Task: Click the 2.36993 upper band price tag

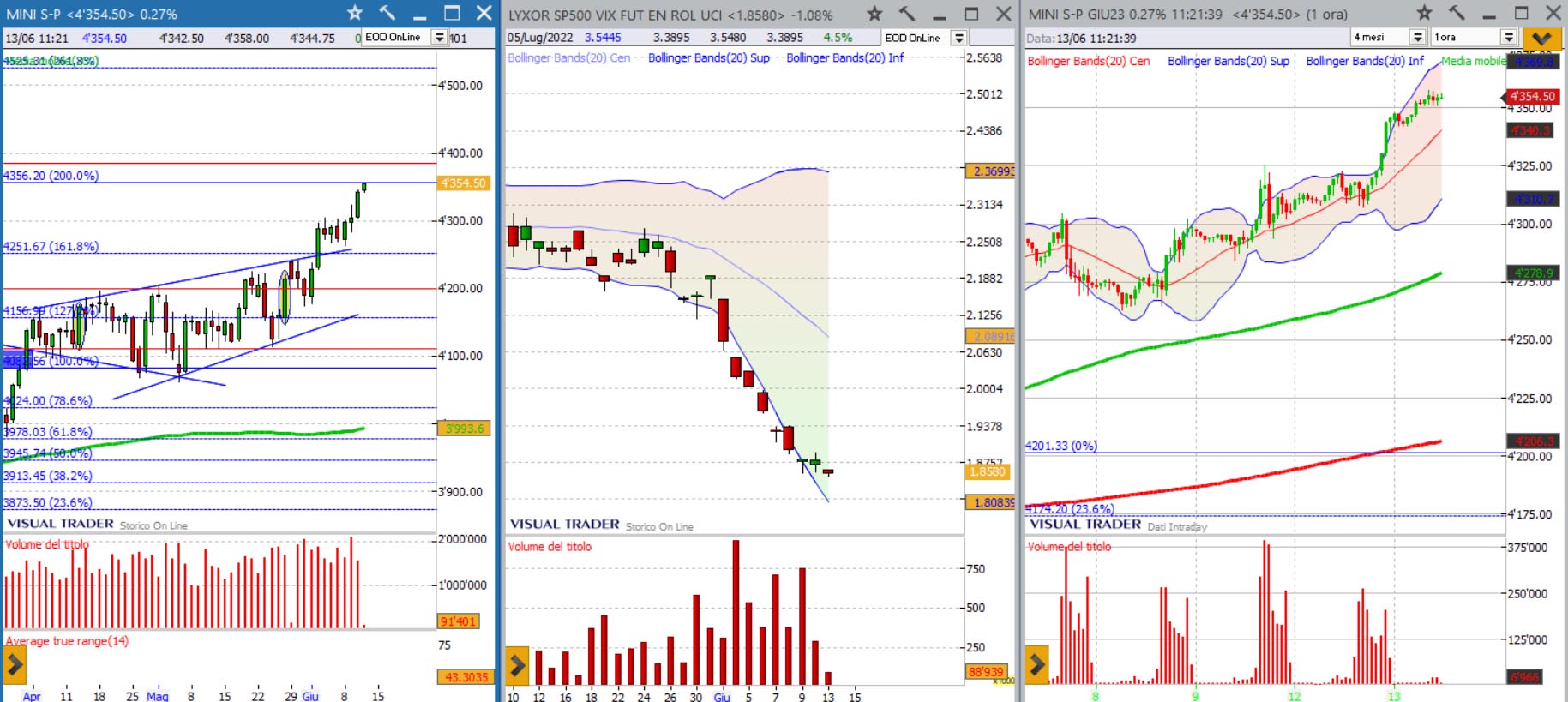Action: point(990,171)
